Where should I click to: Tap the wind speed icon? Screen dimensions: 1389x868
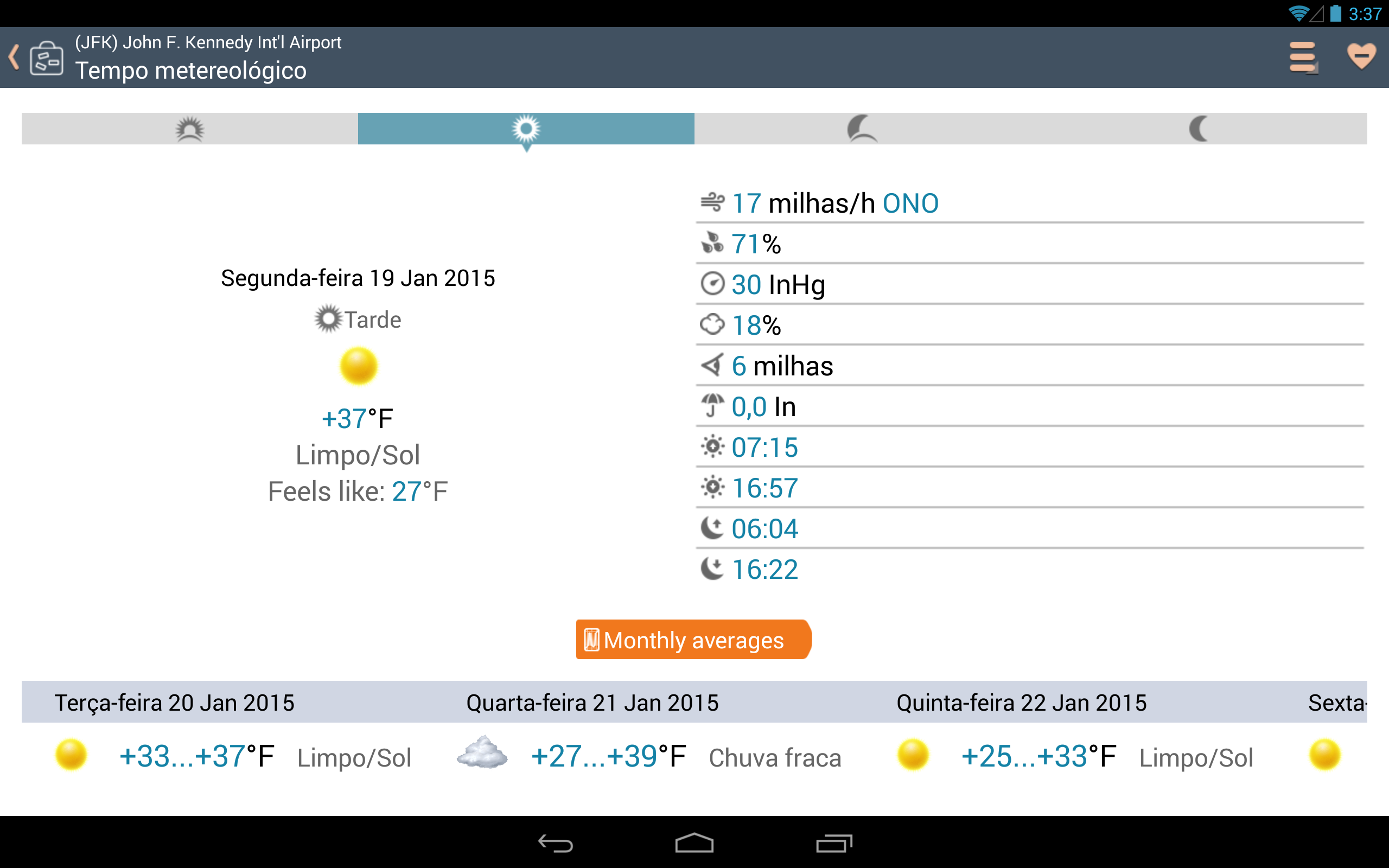tap(712, 203)
